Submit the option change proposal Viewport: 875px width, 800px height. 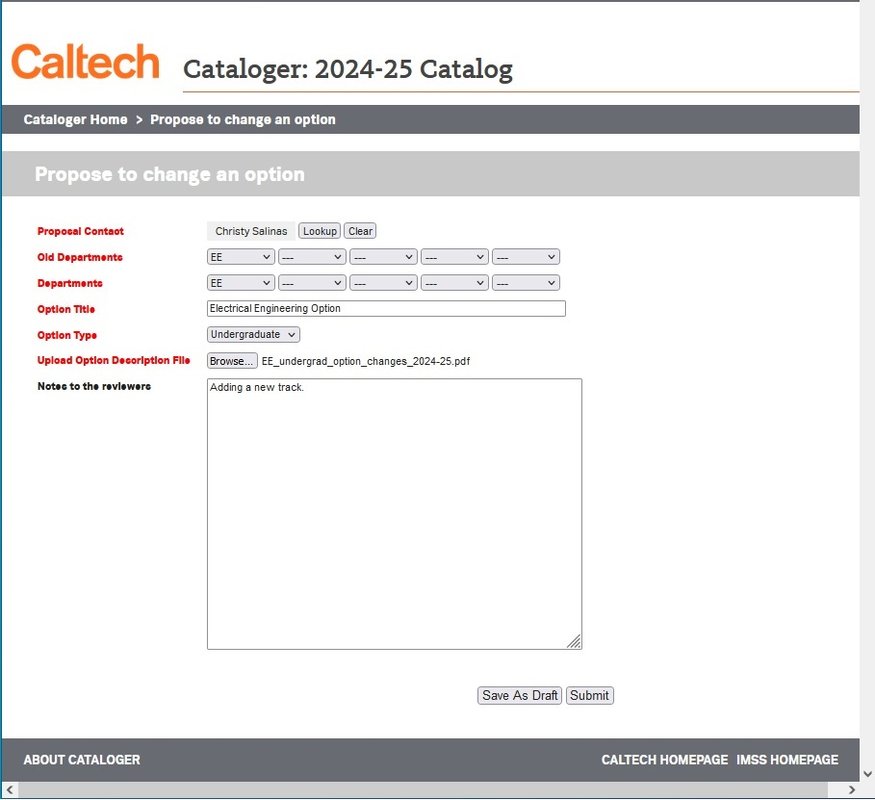589,696
